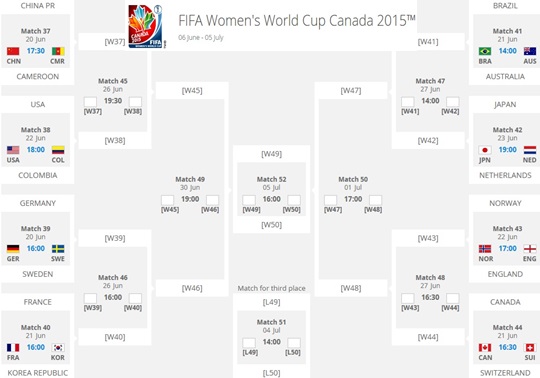Click the L50 score box in Match 51

294,343
